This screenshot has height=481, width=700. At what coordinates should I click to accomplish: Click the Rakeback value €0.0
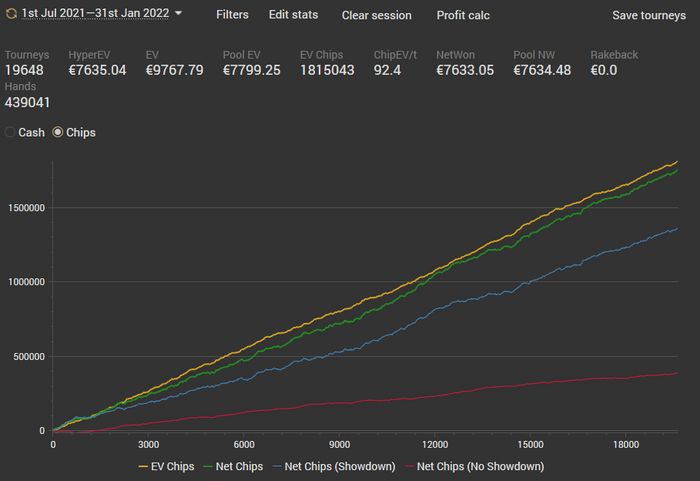tap(604, 70)
